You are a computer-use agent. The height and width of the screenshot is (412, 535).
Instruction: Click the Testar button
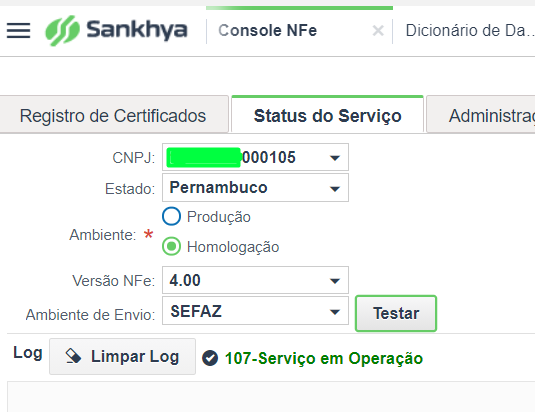coord(396,313)
